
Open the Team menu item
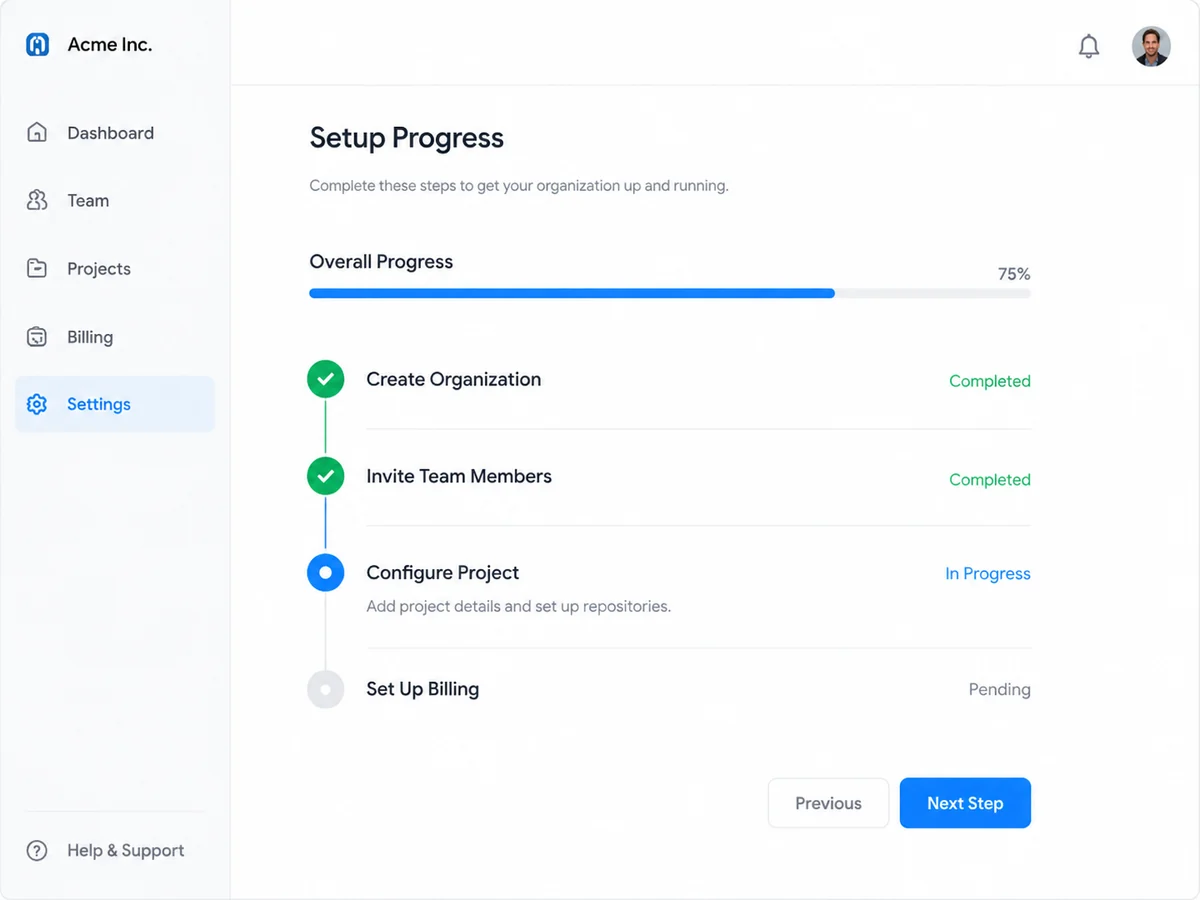[x=115, y=201]
